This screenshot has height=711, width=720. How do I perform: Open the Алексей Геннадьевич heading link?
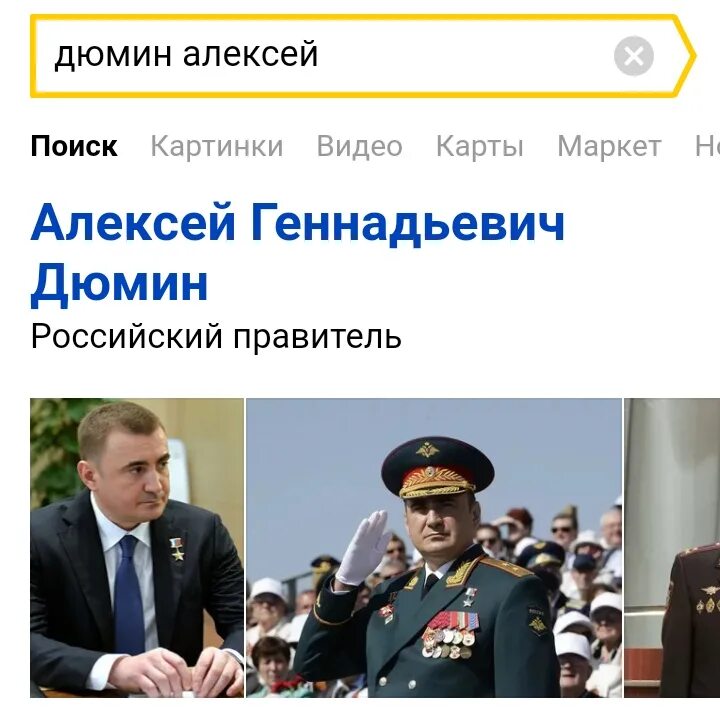click(x=298, y=224)
